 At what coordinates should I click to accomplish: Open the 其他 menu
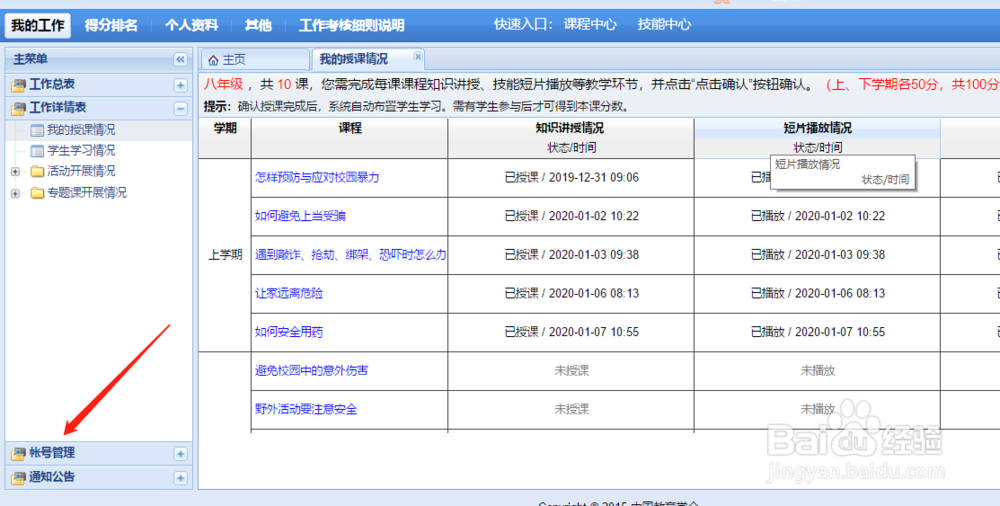pyautogui.click(x=258, y=26)
